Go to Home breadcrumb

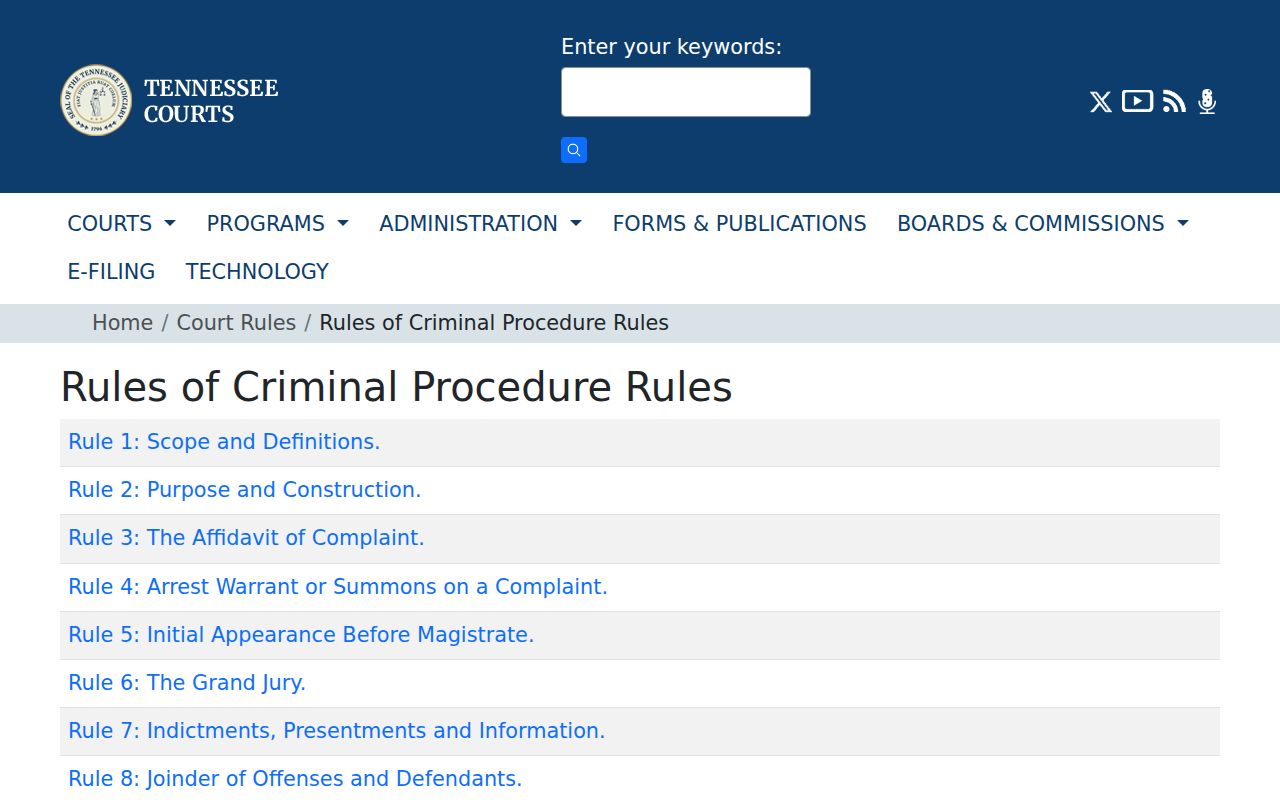tap(122, 323)
